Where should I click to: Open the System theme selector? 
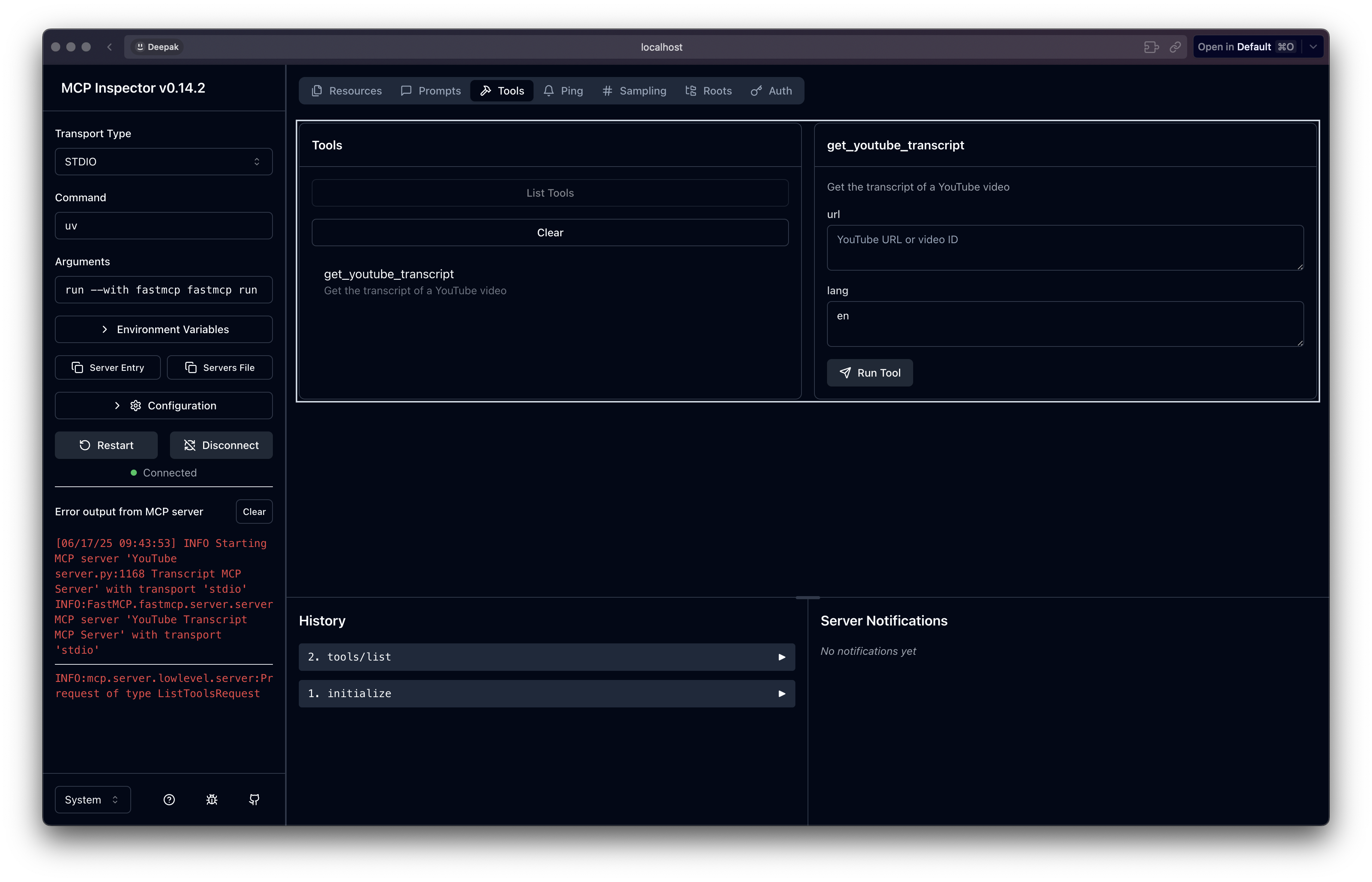(x=93, y=800)
